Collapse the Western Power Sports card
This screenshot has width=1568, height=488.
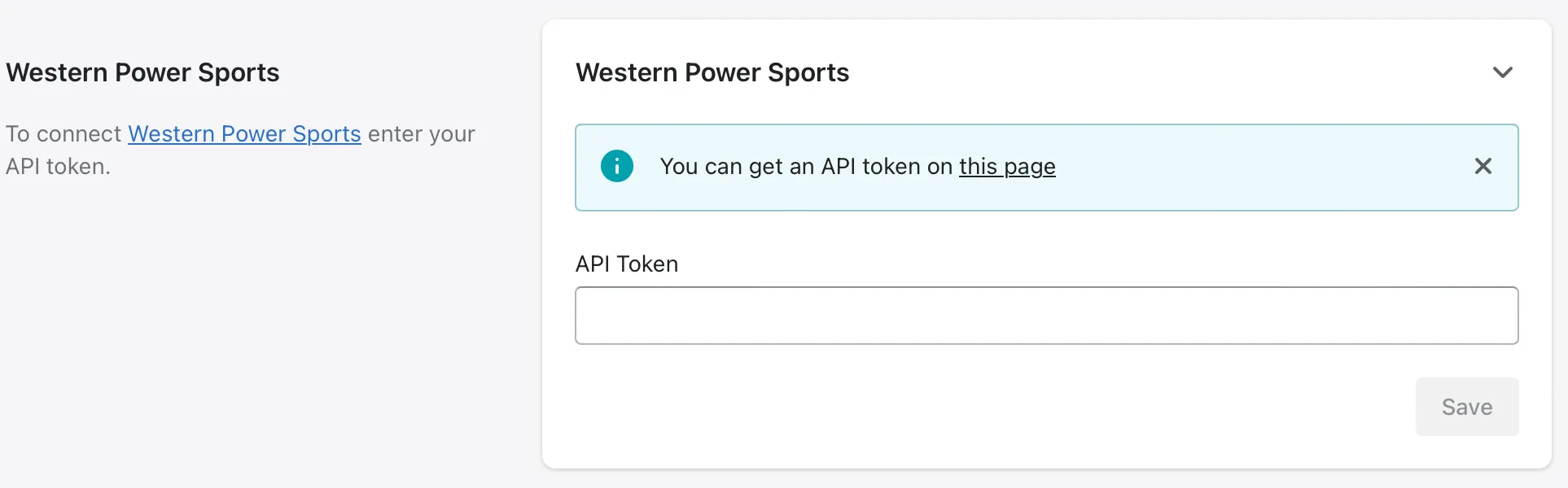tap(1502, 72)
